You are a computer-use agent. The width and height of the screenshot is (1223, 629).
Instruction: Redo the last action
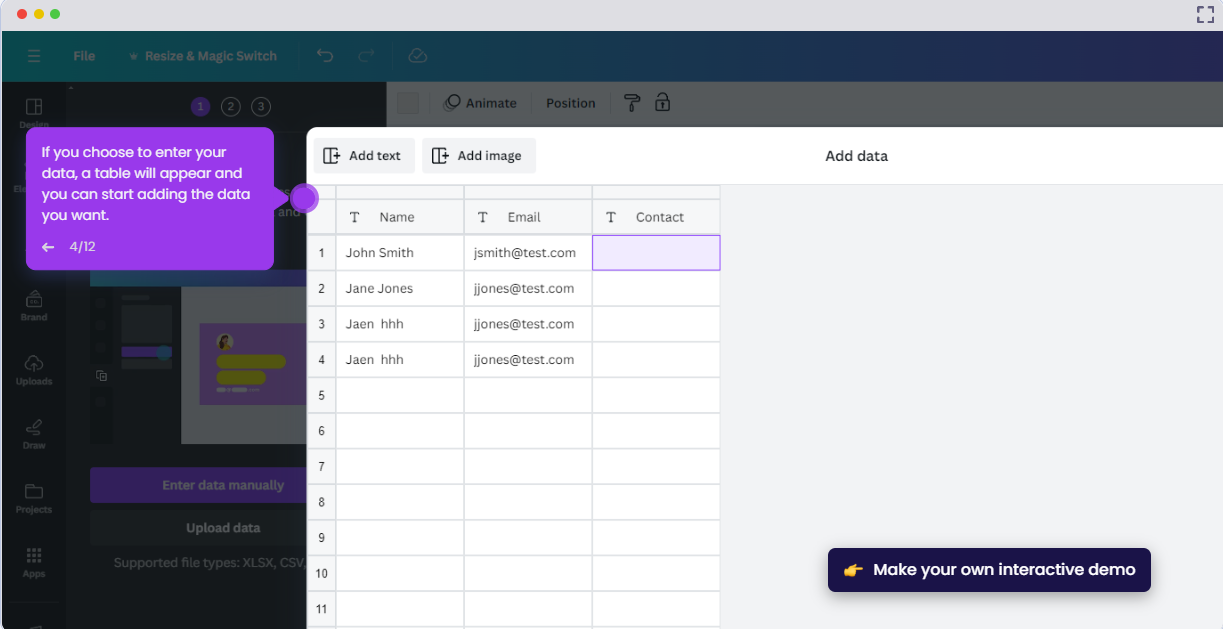[x=364, y=56]
